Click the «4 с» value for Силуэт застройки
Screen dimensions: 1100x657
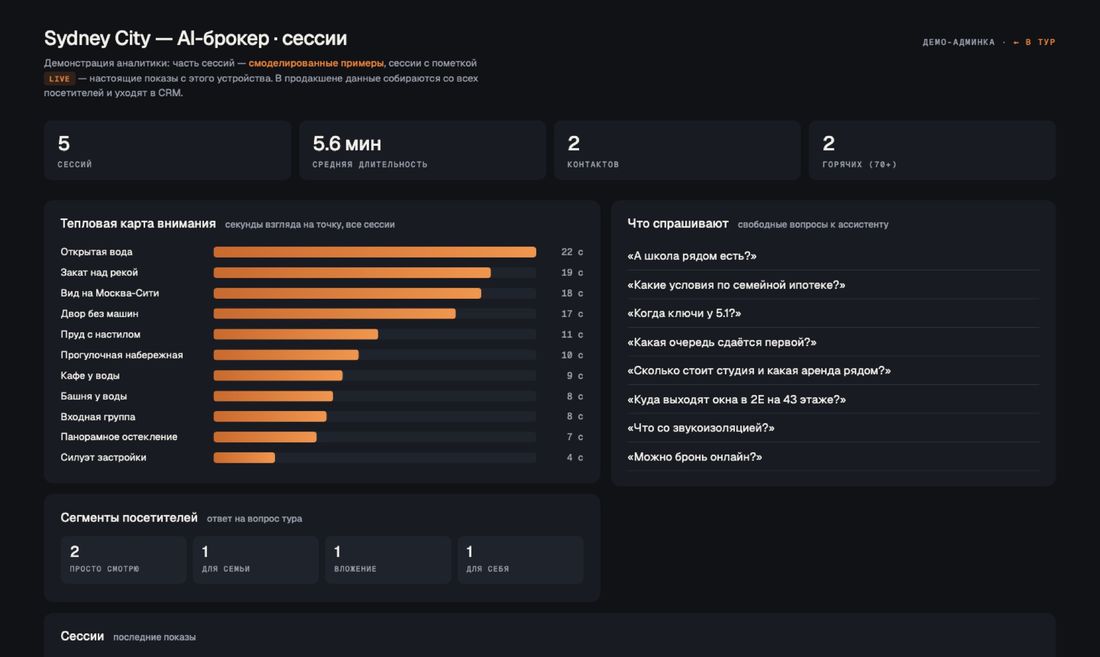pyautogui.click(x=575, y=457)
